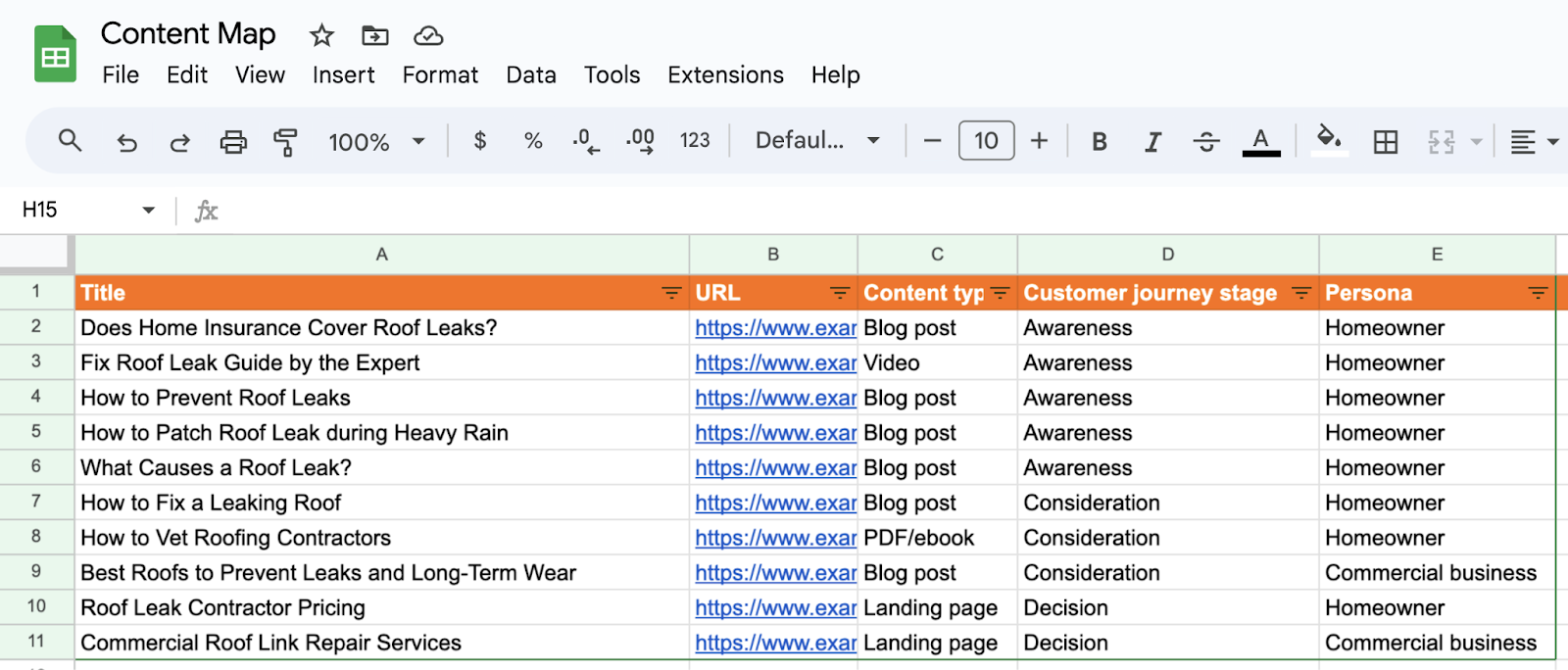Open the Format menu
This screenshot has height=670, width=1568.
[x=440, y=75]
